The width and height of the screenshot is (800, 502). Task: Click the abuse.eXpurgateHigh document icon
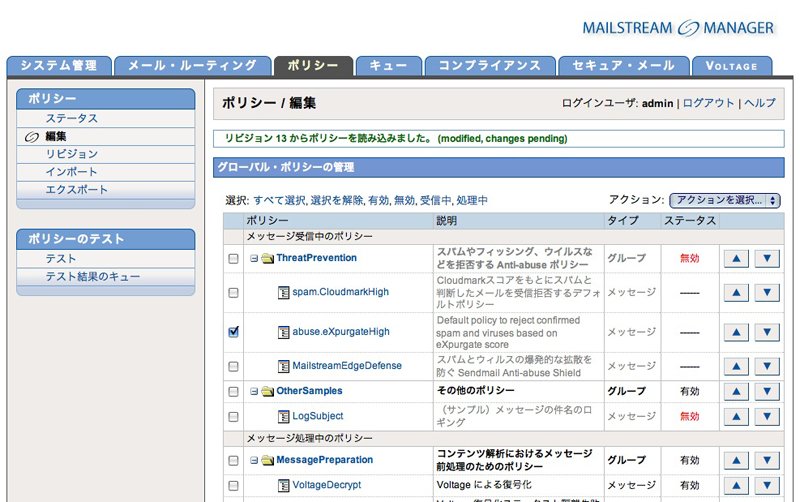[283, 332]
